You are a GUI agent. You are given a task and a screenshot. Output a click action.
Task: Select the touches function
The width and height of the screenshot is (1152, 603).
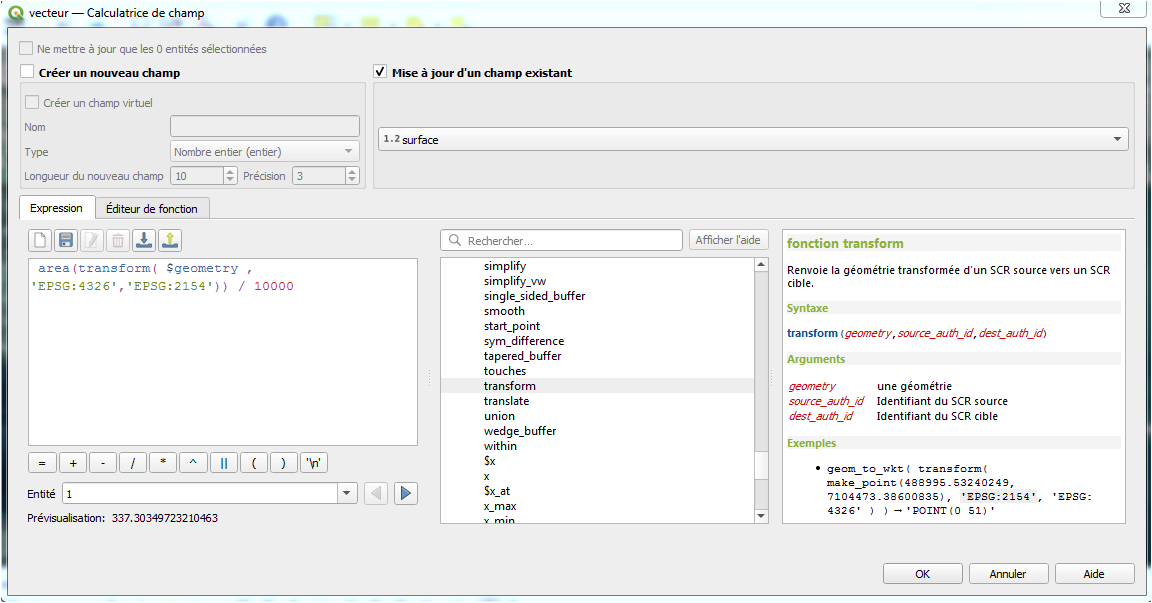505,371
